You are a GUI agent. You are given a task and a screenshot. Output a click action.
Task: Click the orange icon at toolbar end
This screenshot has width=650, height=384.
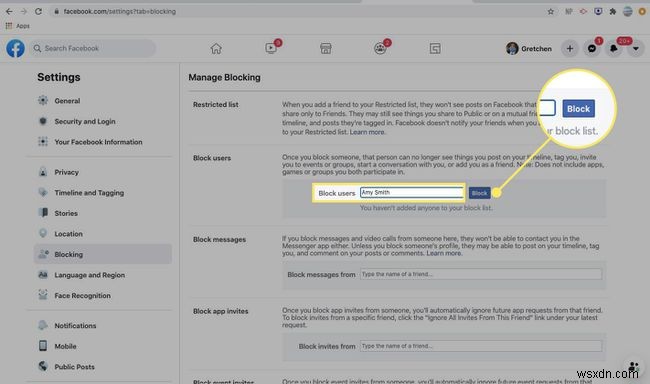[642, 12]
